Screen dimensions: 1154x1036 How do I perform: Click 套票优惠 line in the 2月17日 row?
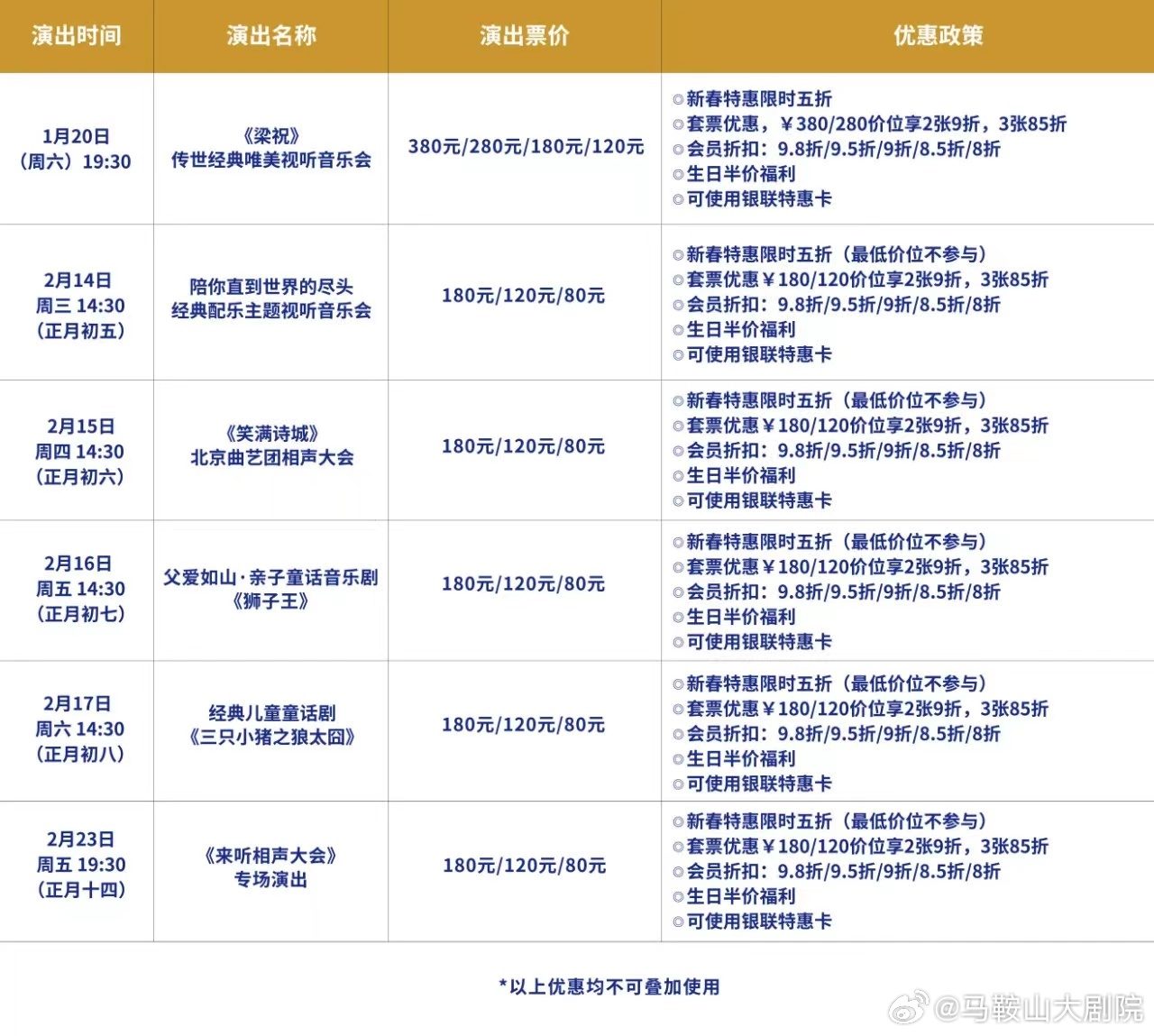pyautogui.click(x=860, y=709)
